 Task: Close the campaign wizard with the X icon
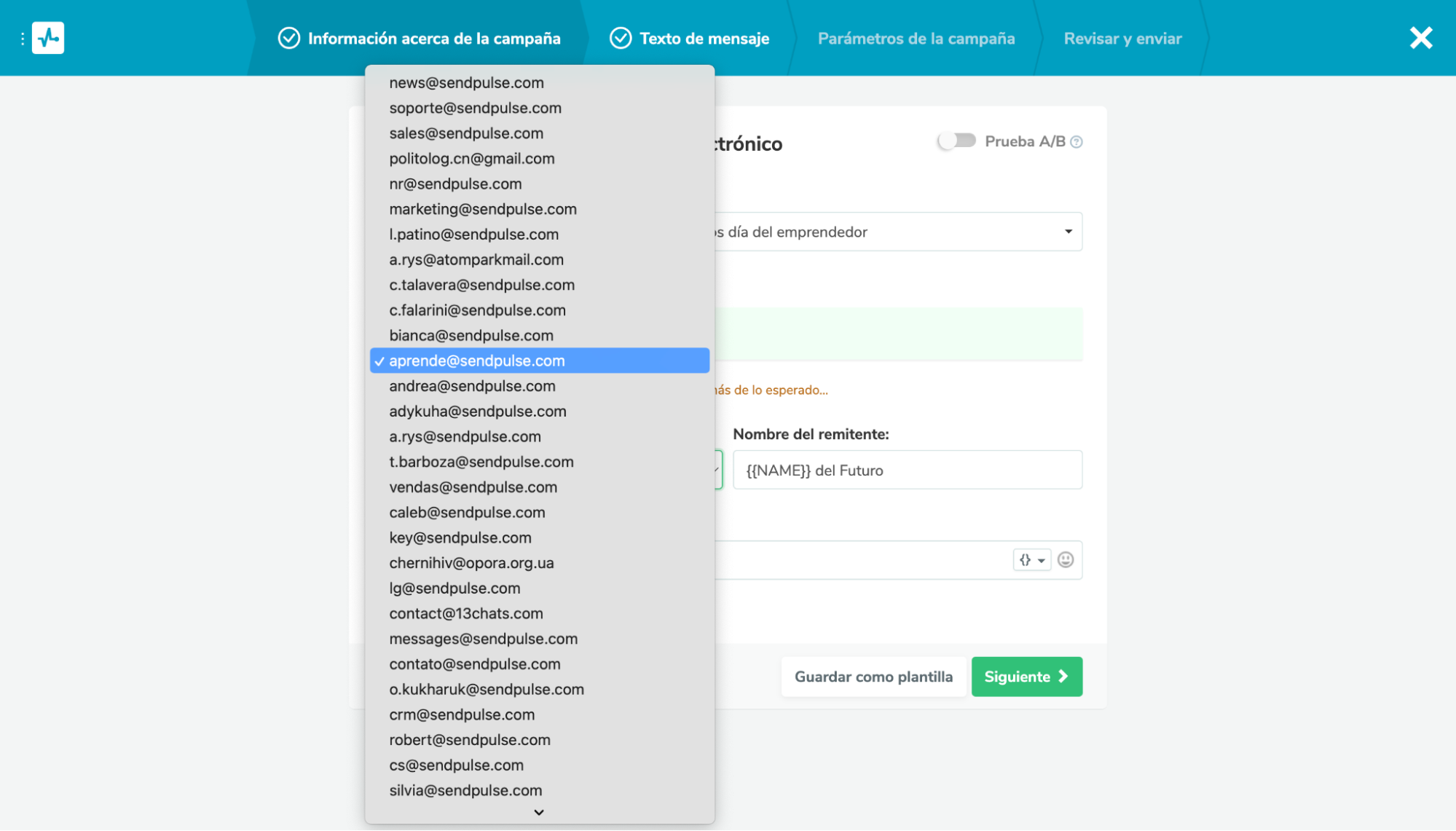click(x=1420, y=38)
